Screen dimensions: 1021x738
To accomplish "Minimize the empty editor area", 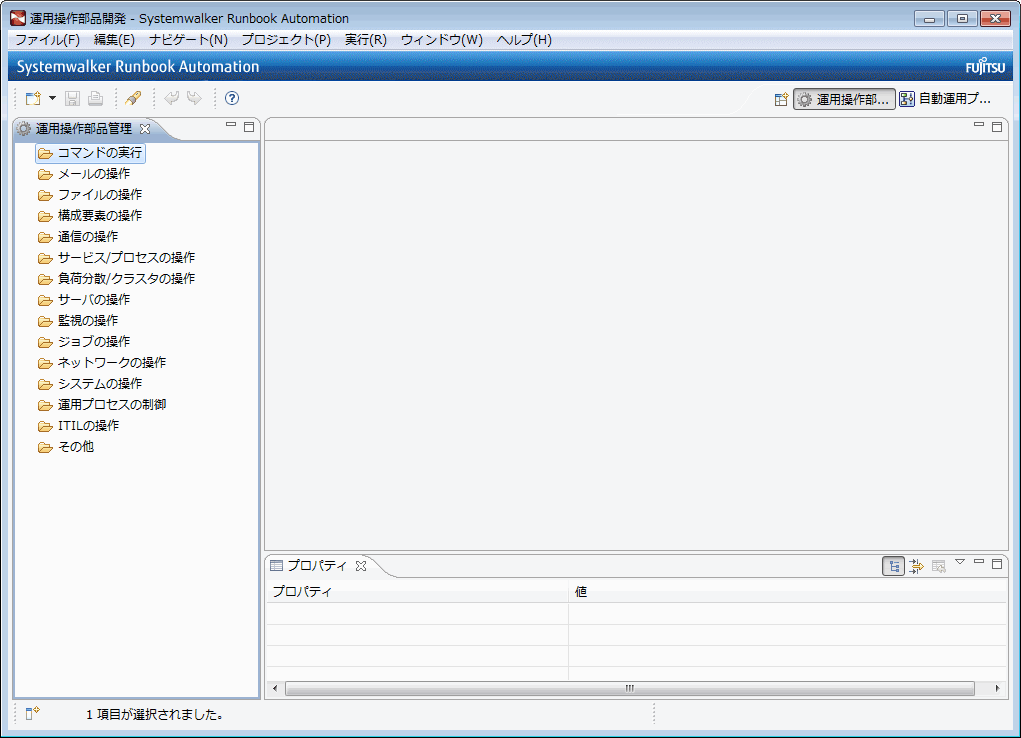I will pos(979,126).
